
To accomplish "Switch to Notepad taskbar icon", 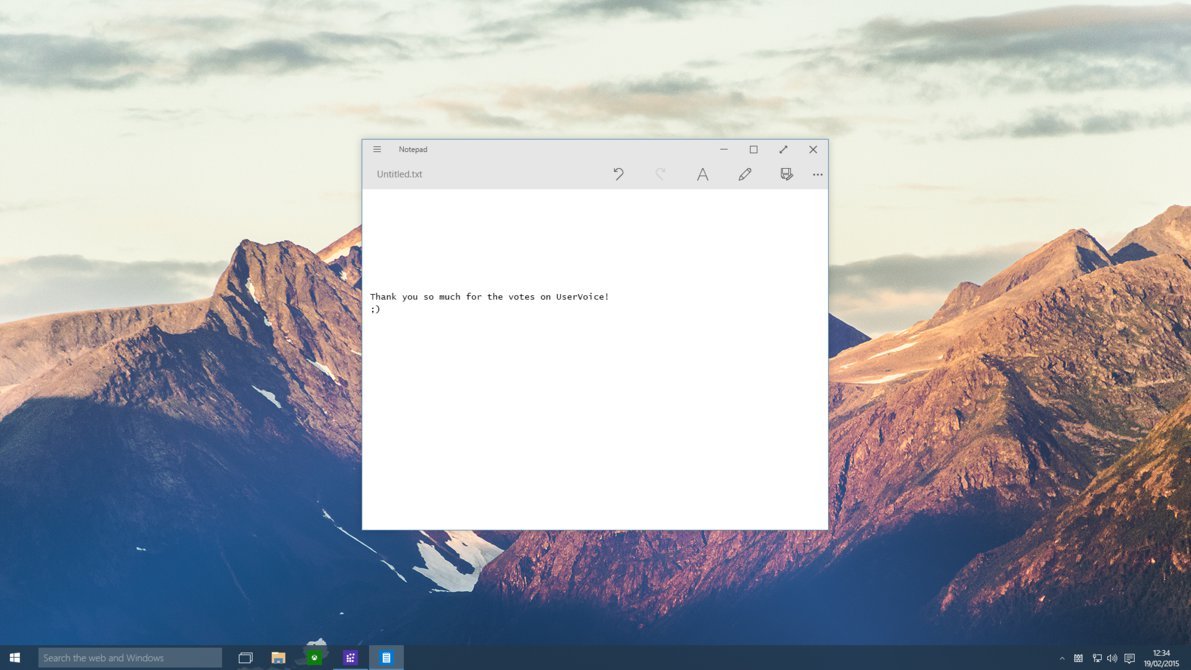I will click(x=386, y=658).
